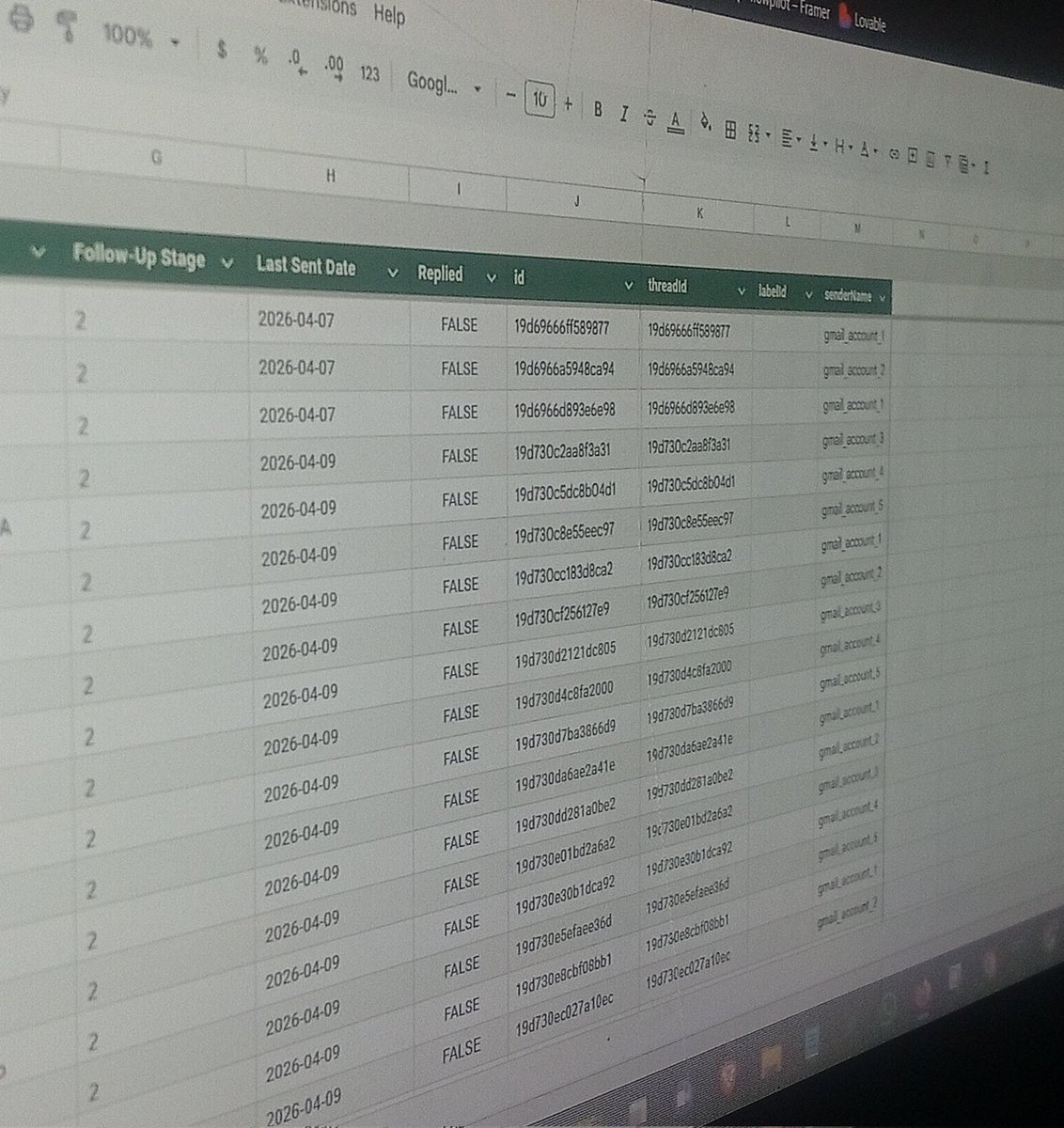
Task: Click the font size 10 field
Action: 540,99
